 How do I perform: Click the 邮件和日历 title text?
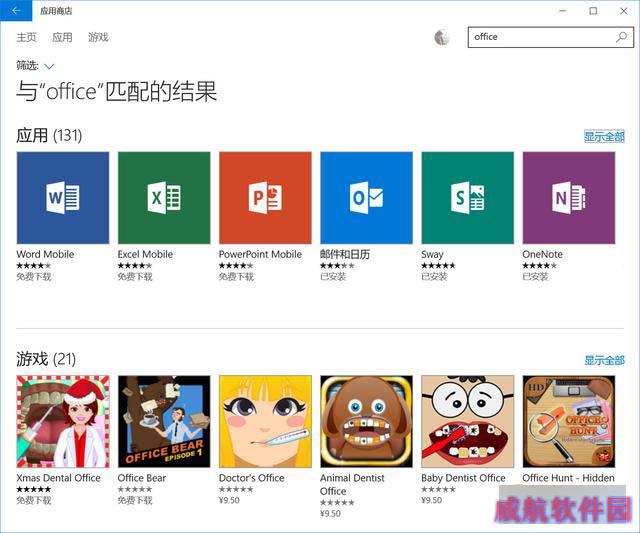click(x=345, y=254)
